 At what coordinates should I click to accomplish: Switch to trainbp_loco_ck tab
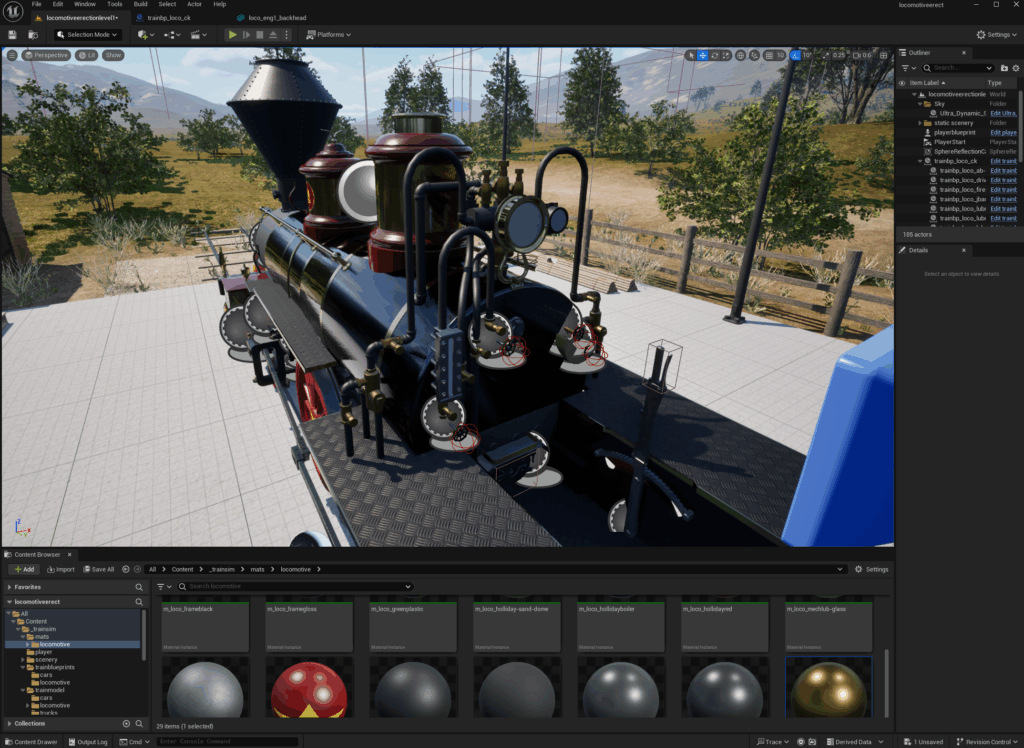point(168,18)
